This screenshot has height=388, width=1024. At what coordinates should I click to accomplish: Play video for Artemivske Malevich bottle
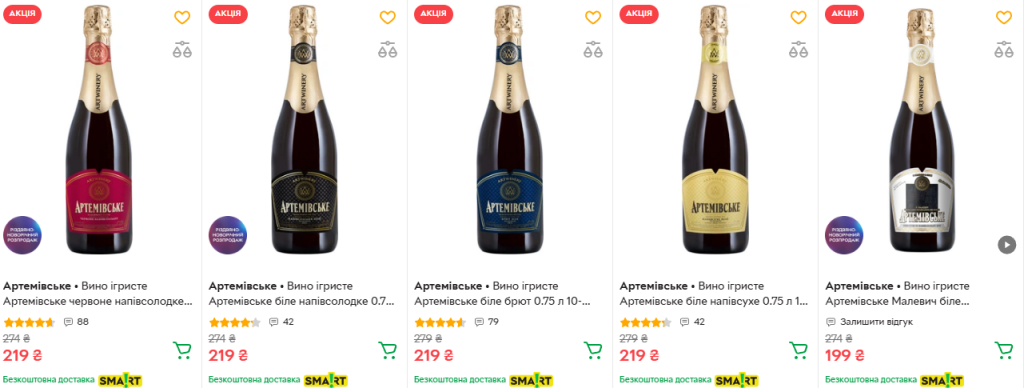click(x=1007, y=244)
